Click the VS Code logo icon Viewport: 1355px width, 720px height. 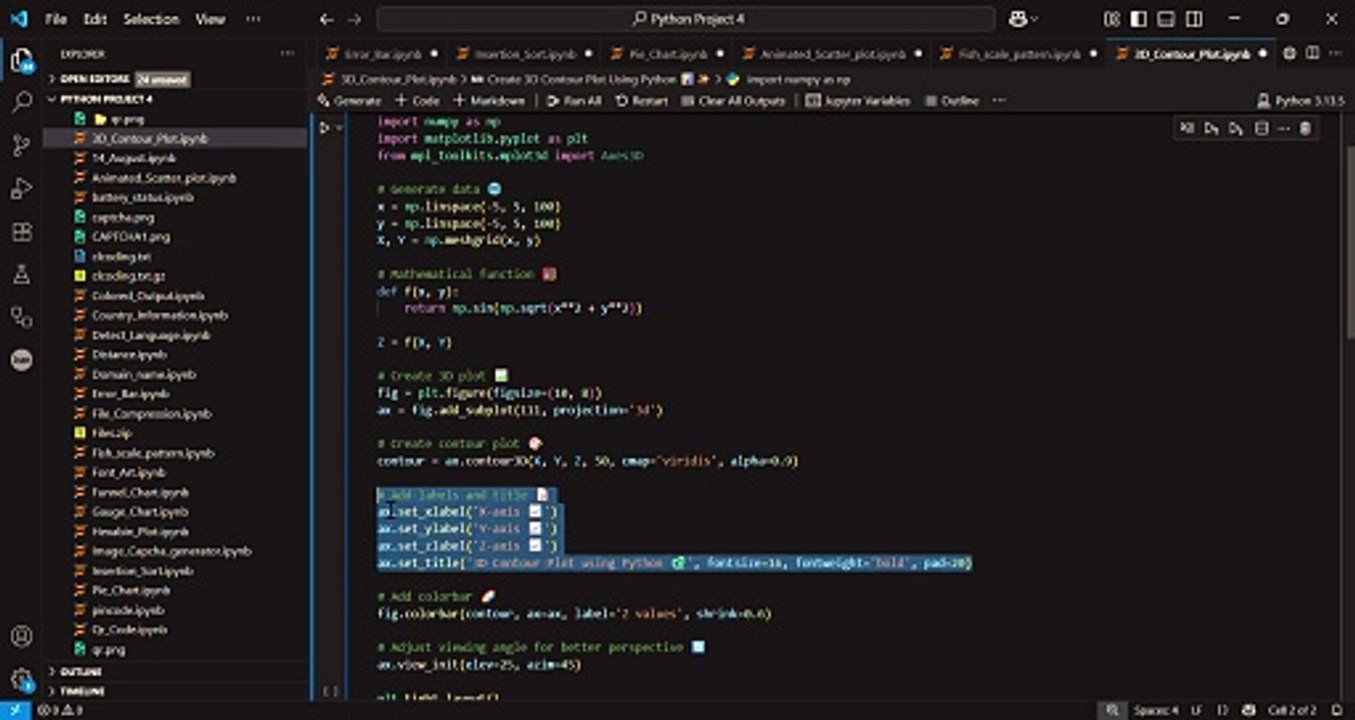[18, 19]
